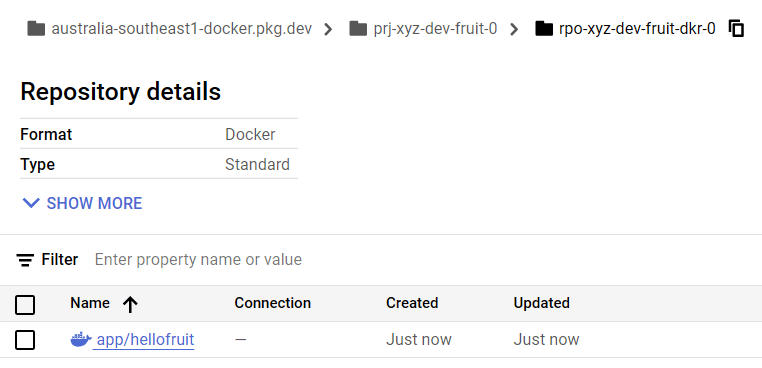Sort table by Created column header
762x368 pixels.
click(412, 303)
